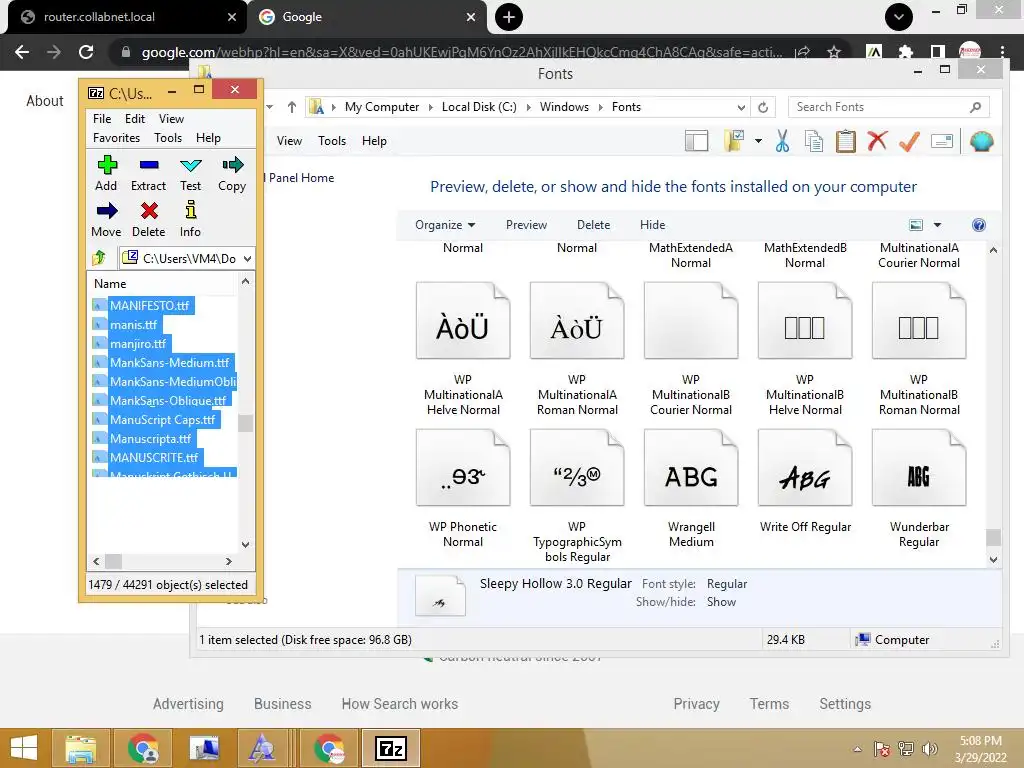
Task: Reload the Chrome page
Action: pyautogui.click(x=86, y=52)
